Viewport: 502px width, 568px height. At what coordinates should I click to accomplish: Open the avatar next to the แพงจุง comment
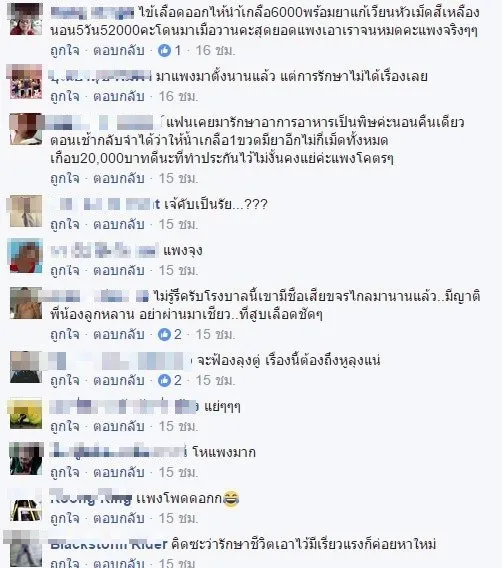coord(26,256)
